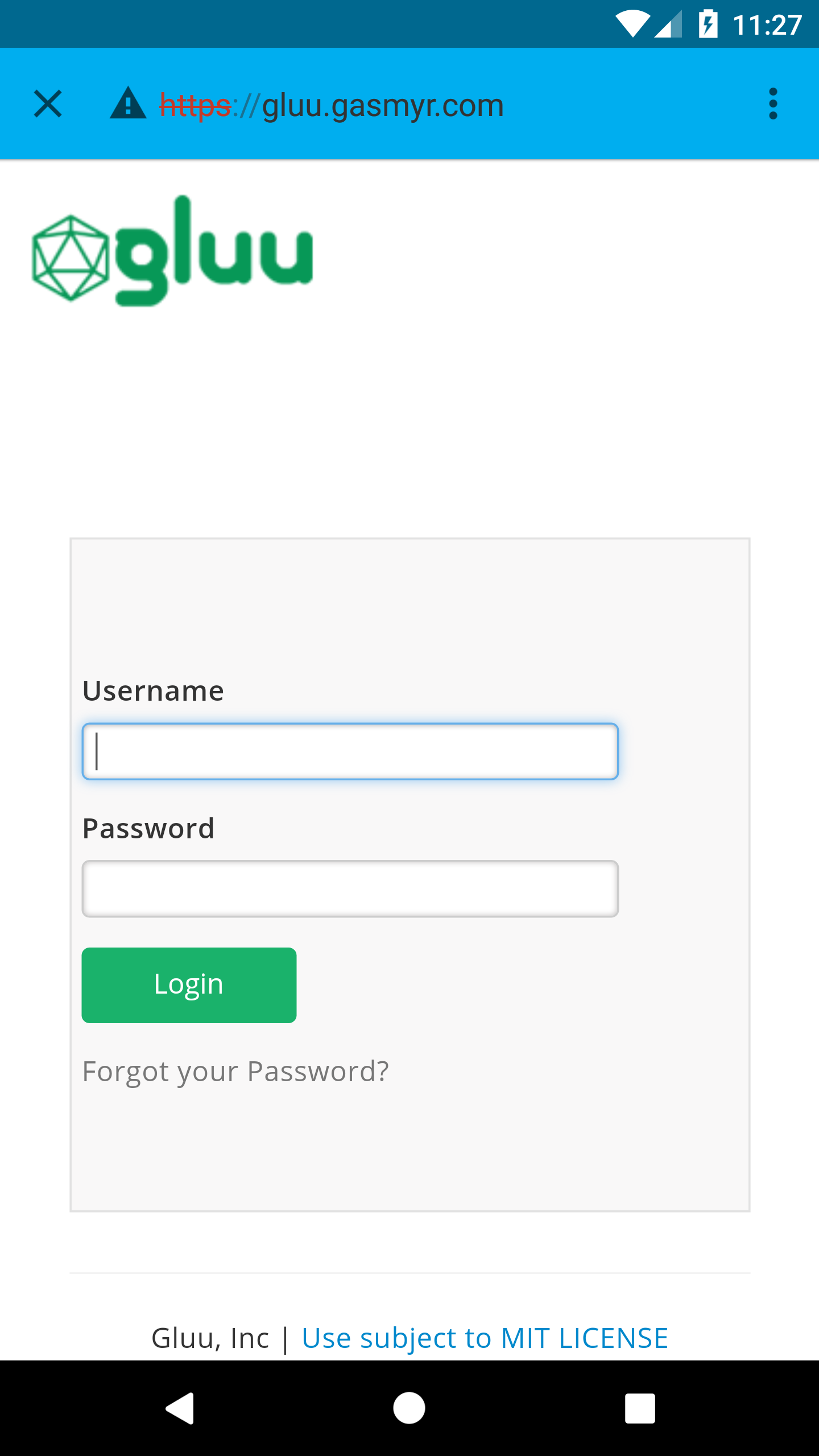
Task: Tap the cellular signal status icon
Action: (669, 25)
